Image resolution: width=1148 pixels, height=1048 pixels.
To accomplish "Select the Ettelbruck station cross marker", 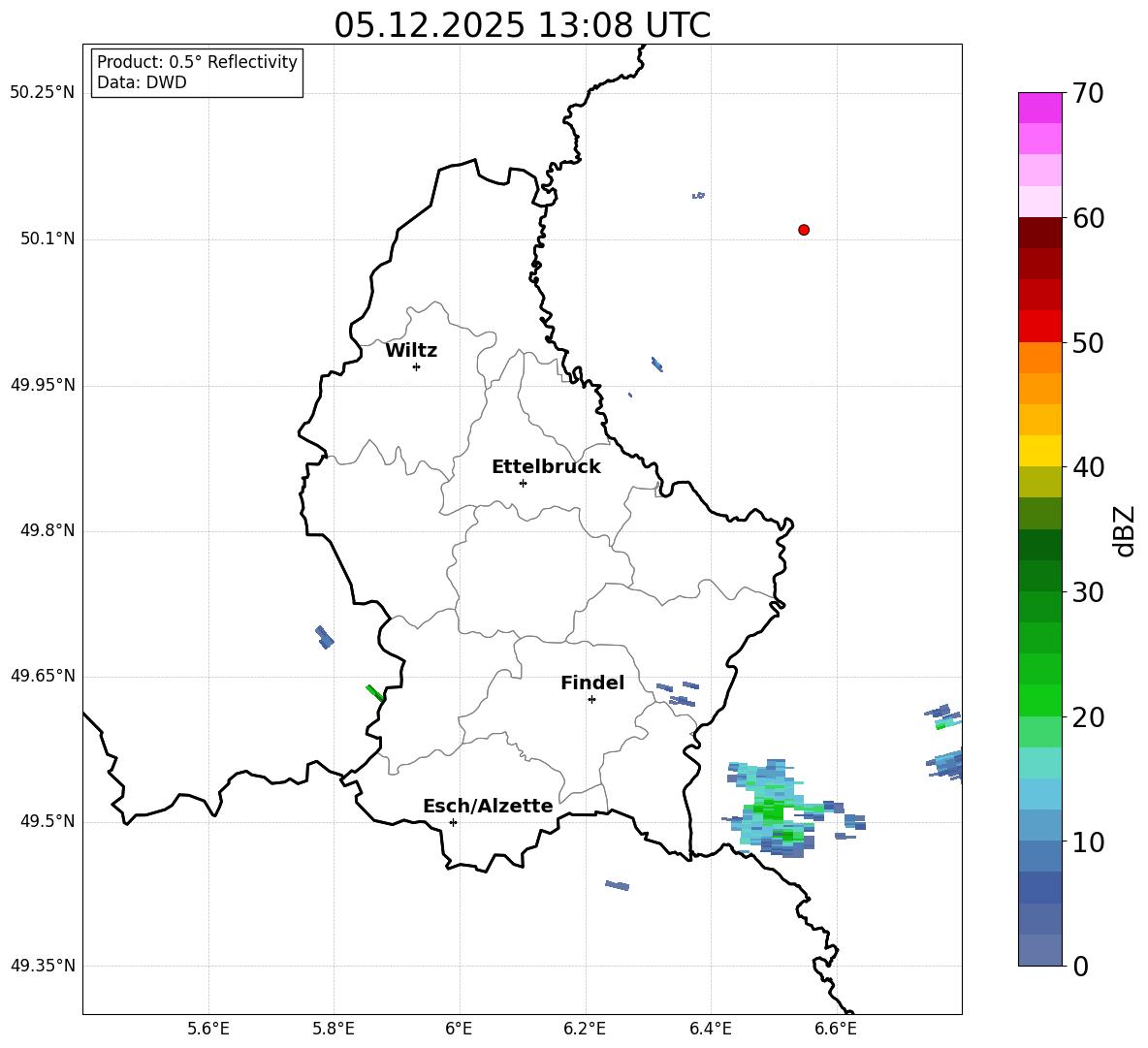I will tap(523, 483).
